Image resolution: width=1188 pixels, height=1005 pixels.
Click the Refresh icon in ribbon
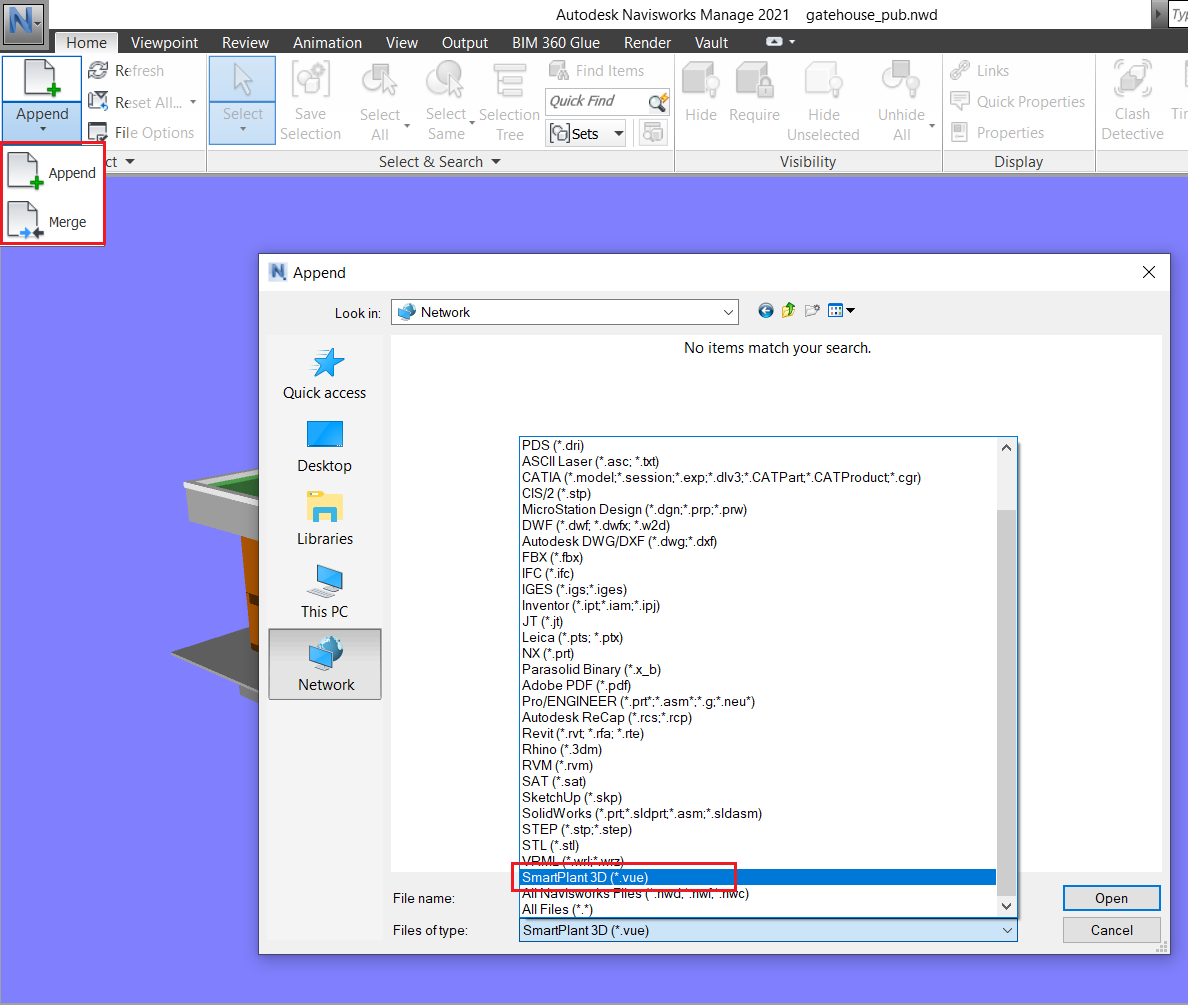[x=98, y=70]
